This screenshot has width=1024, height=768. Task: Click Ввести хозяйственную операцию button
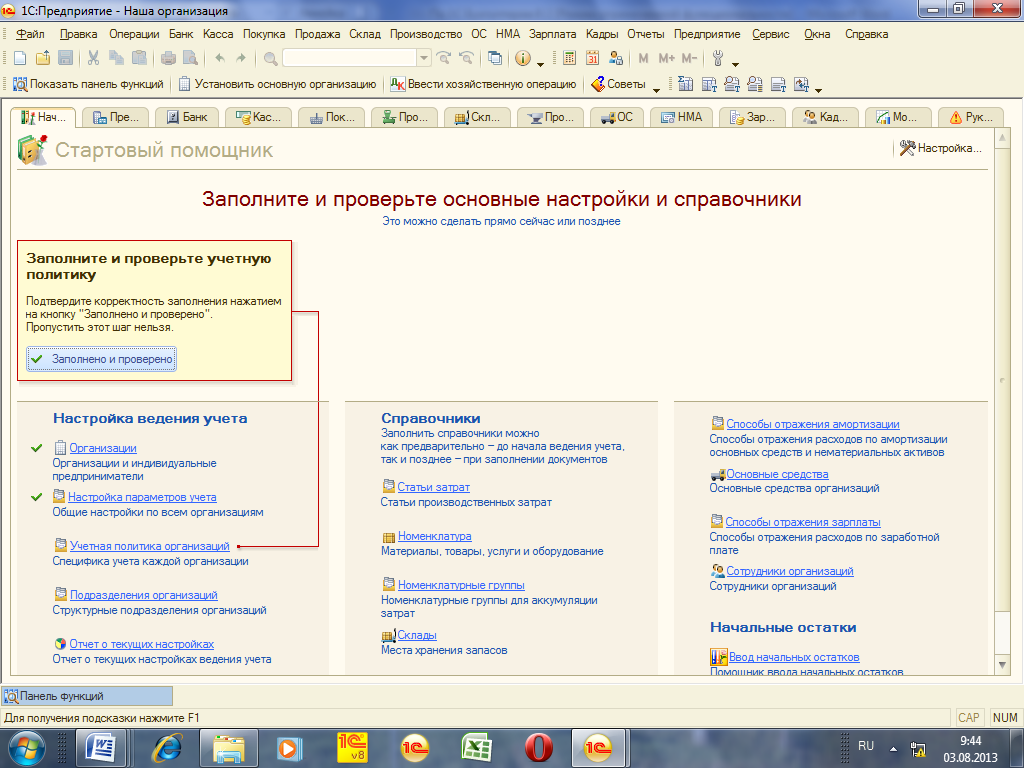click(483, 84)
